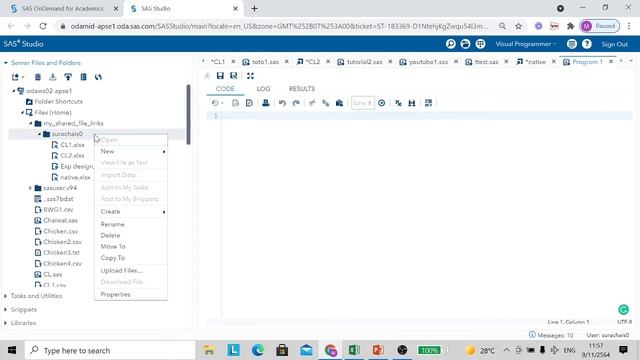Click the Print icon in the code toolbar
Viewport: 640px width, 360px height.
click(x=266, y=103)
